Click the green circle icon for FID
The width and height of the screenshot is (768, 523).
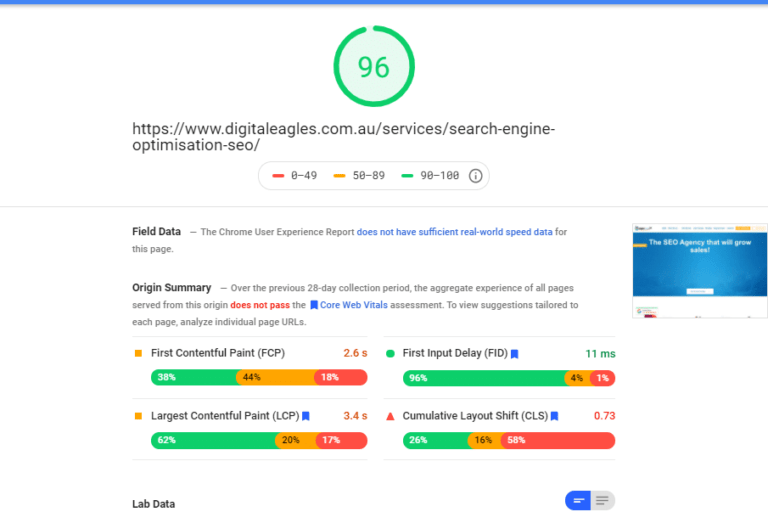390,353
